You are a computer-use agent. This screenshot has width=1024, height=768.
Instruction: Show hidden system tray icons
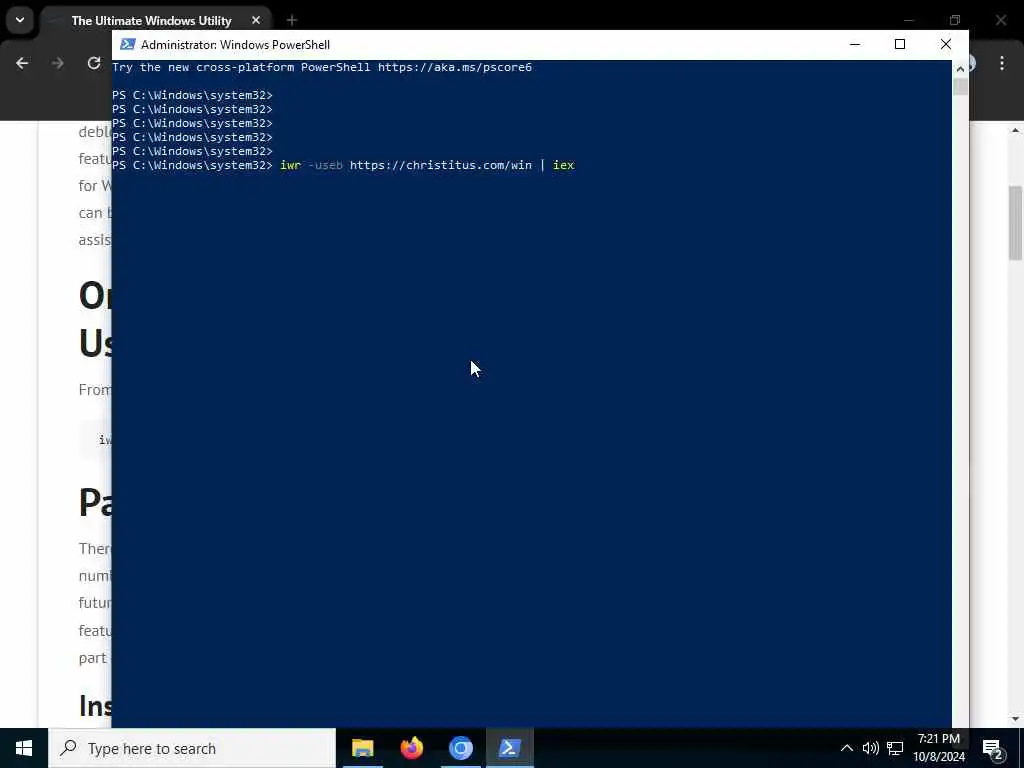(x=846, y=748)
